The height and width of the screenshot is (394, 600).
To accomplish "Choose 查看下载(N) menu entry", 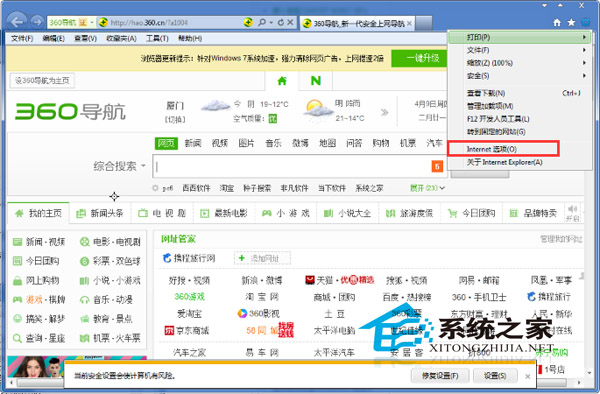I will pyautogui.click(x=519, y=93).
